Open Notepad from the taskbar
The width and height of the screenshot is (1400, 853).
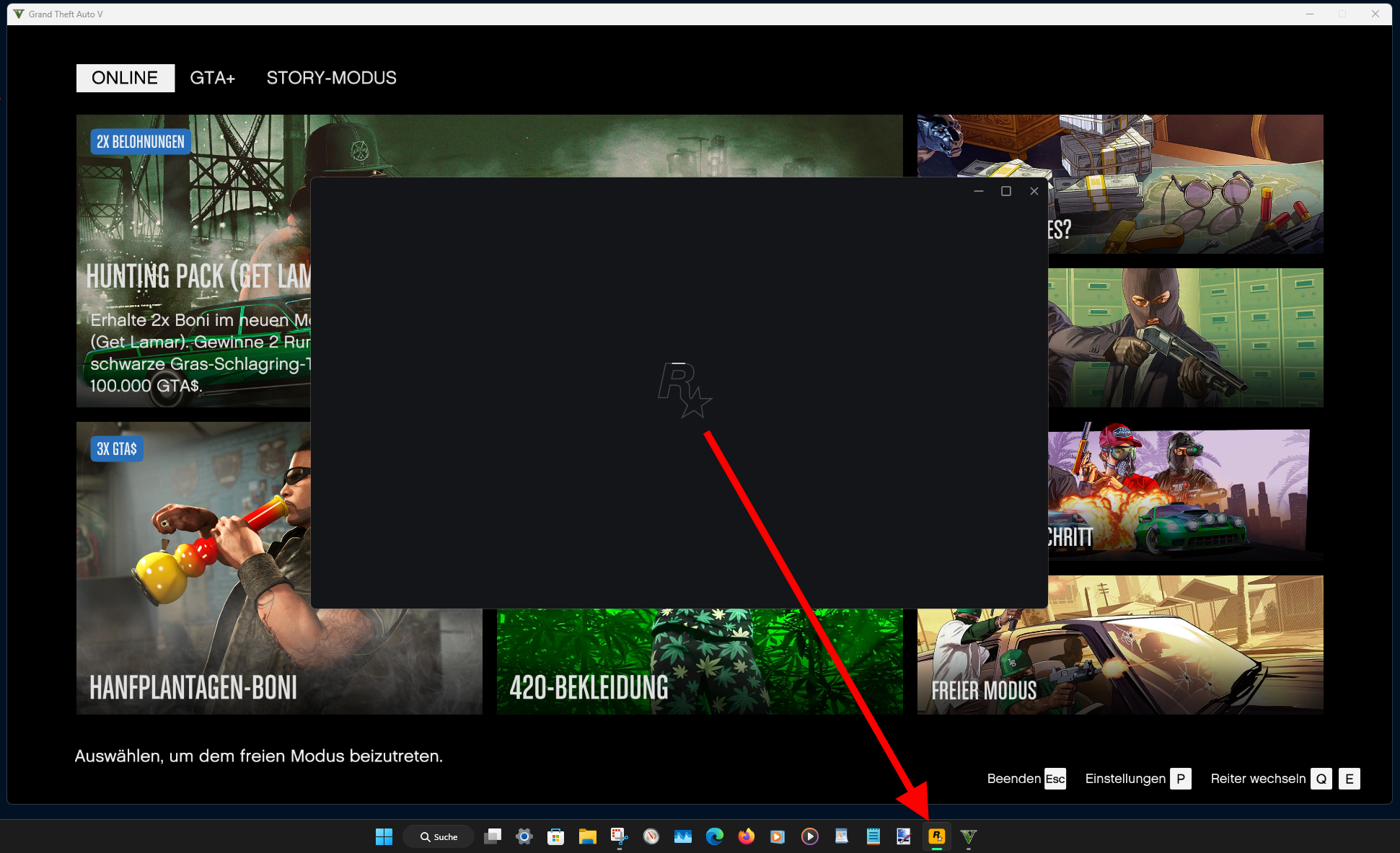point(873,836)
